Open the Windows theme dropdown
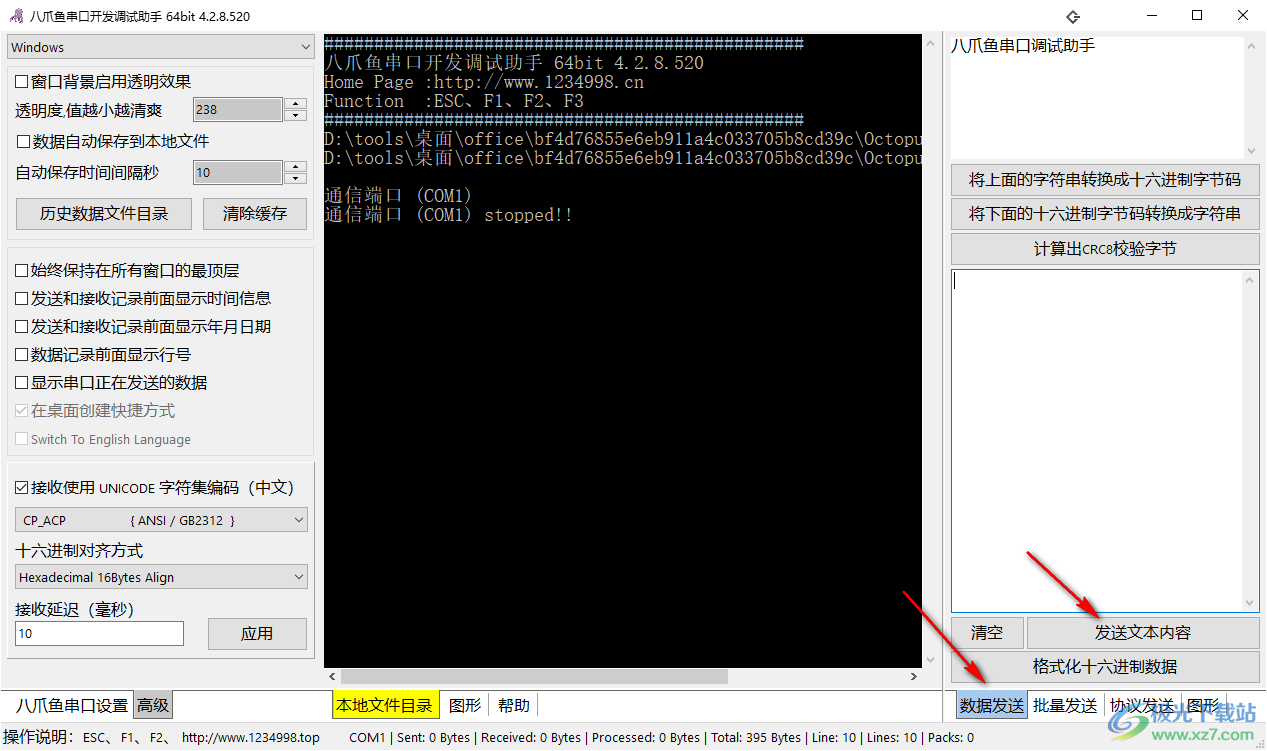 161,47
